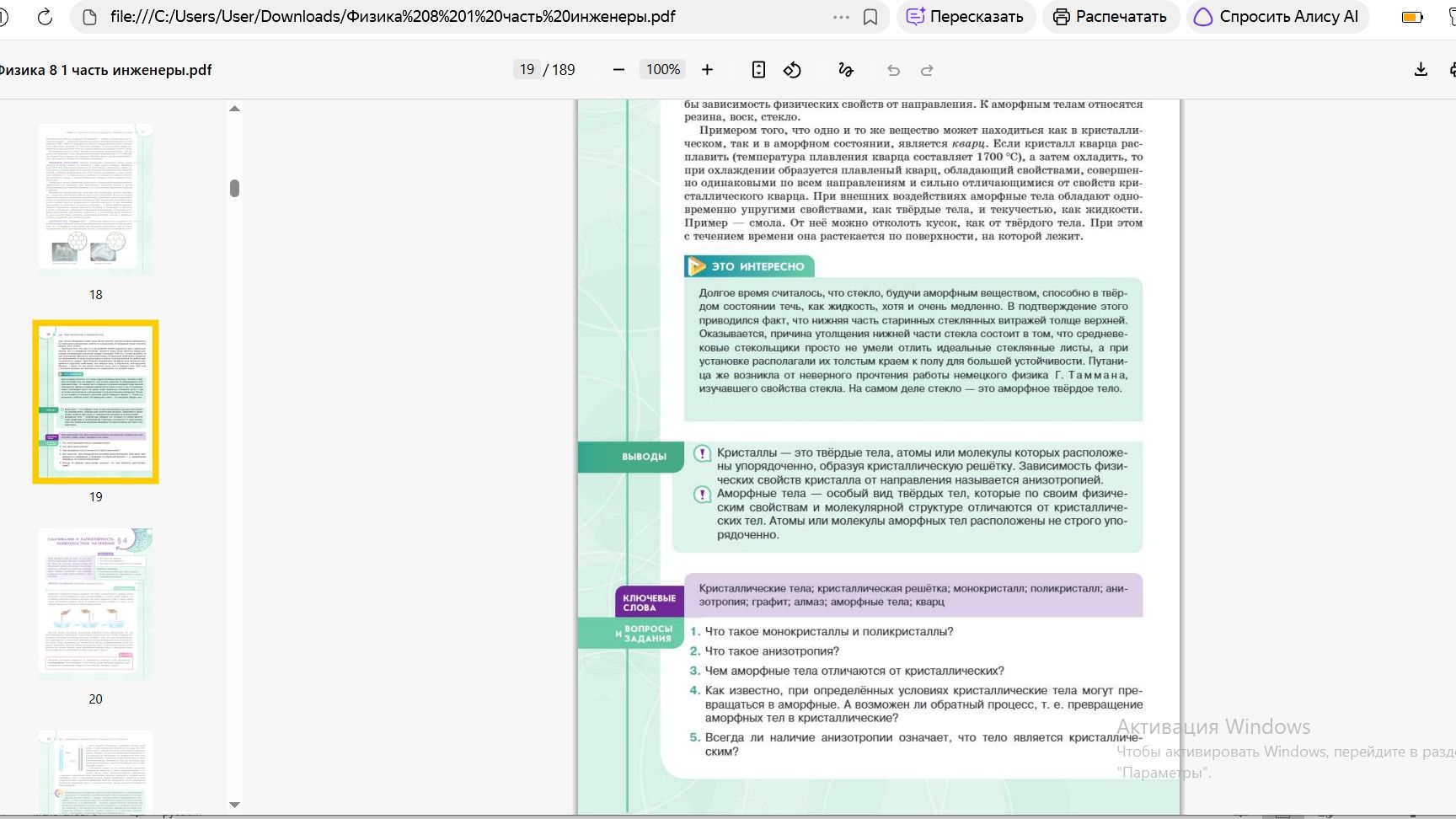Undo the last annotation

pos(894,70)
